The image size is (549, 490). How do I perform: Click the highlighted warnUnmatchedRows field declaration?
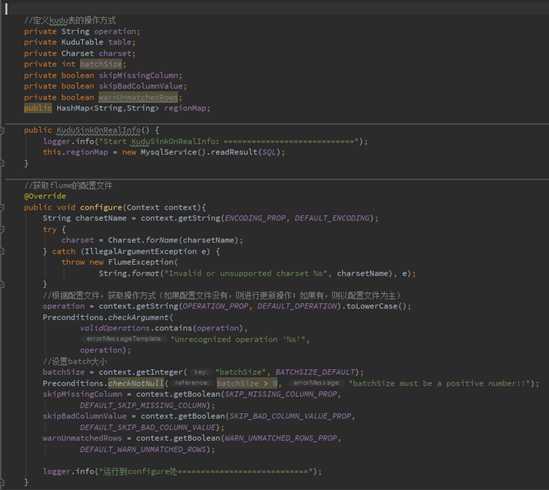(138, 98)
